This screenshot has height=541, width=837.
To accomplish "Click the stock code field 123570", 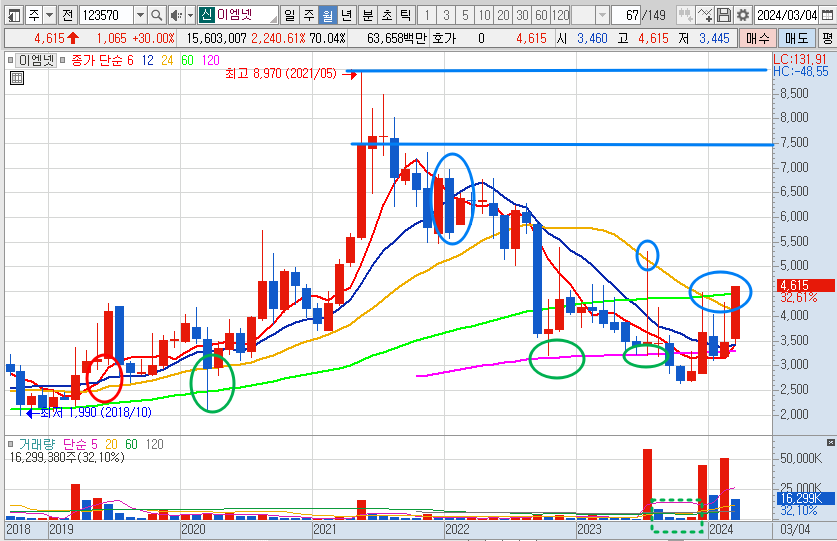I will (106, 15).
